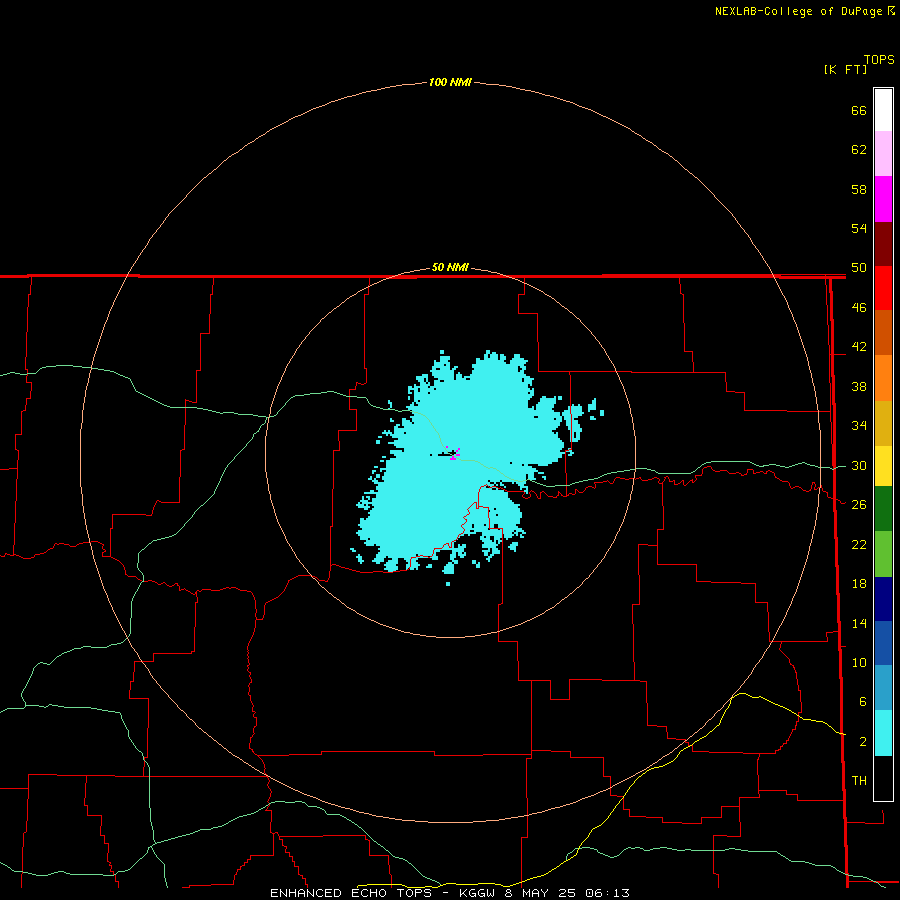The width and height of the screenshot is (900, 900).
Task: Click the "100 NMI" range ring label
Action: [450, 82]
